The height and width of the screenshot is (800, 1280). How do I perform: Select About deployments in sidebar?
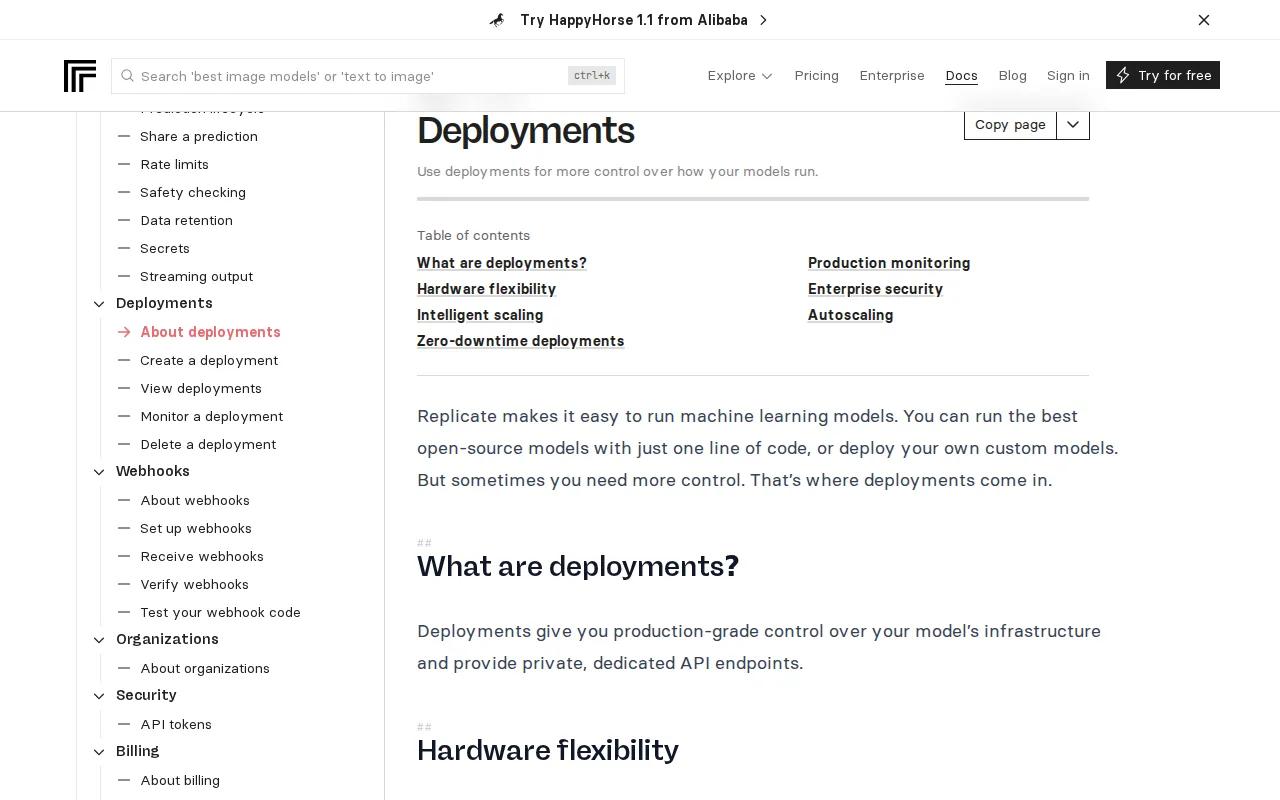click(211, 332)
